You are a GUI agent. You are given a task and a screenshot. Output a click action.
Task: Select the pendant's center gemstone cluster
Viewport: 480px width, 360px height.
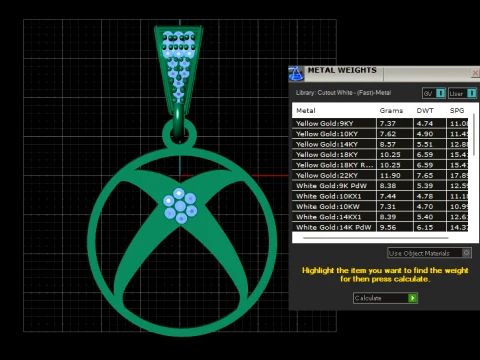point(180,206)
